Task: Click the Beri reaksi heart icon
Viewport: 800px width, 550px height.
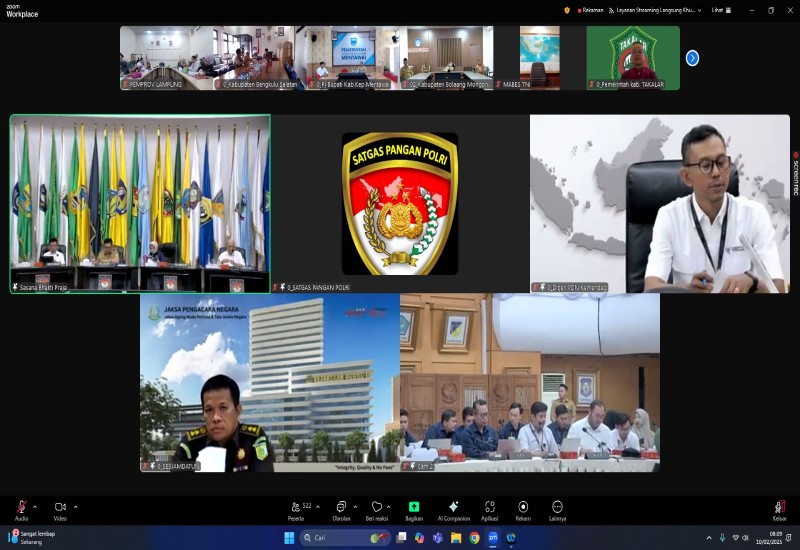Action: pyautogui.click(x=377, y=508)
